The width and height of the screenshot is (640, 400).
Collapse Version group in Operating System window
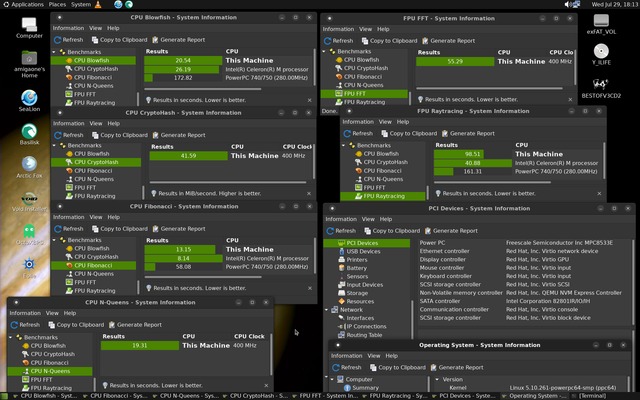tap(437, 379)
